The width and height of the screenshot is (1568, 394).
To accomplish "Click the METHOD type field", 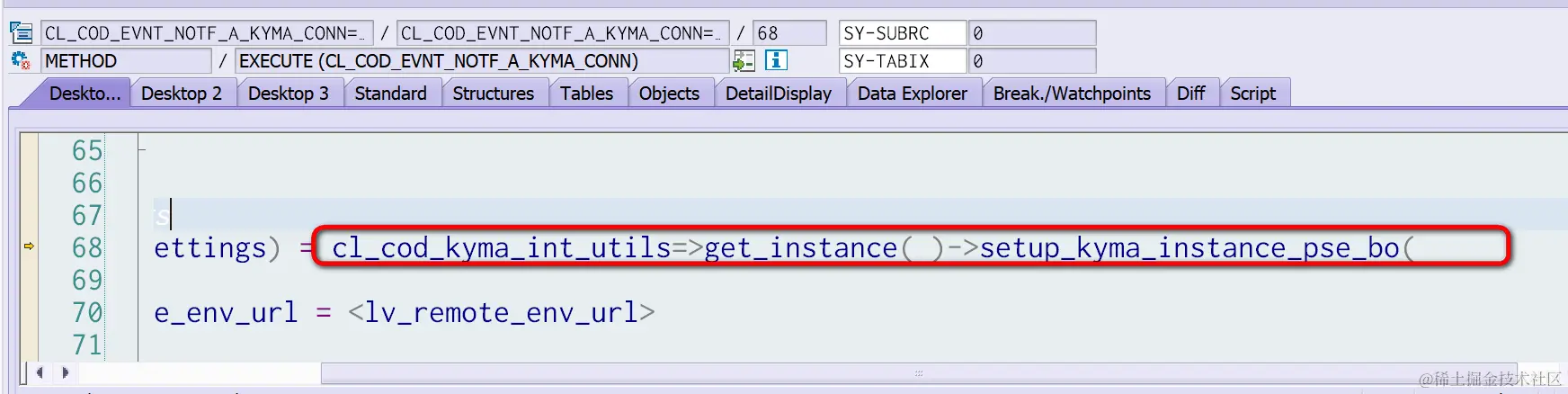I will 126,61.
